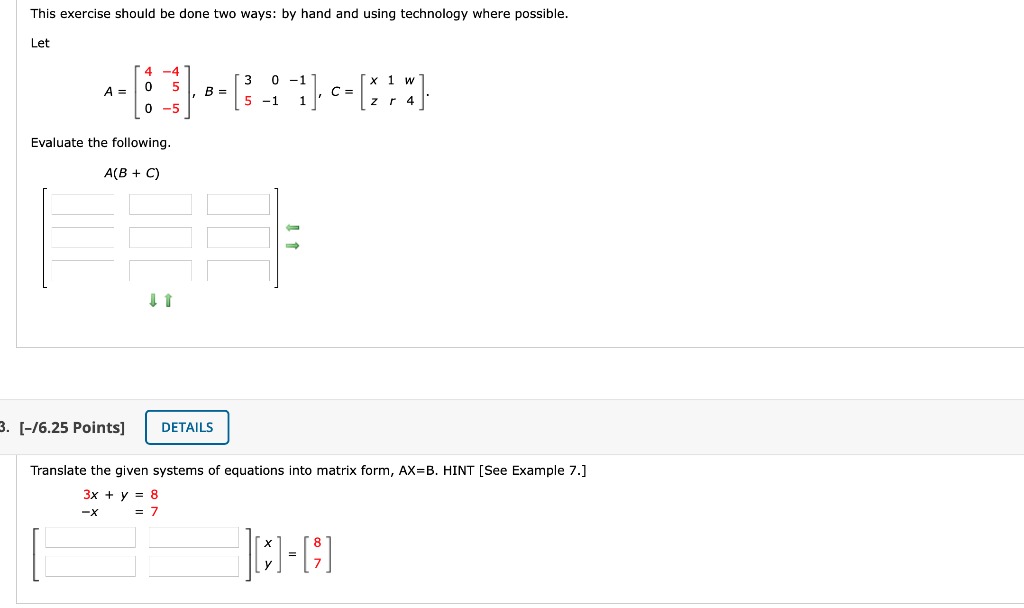Click the green up arrow to add a row

coord(166,300)
